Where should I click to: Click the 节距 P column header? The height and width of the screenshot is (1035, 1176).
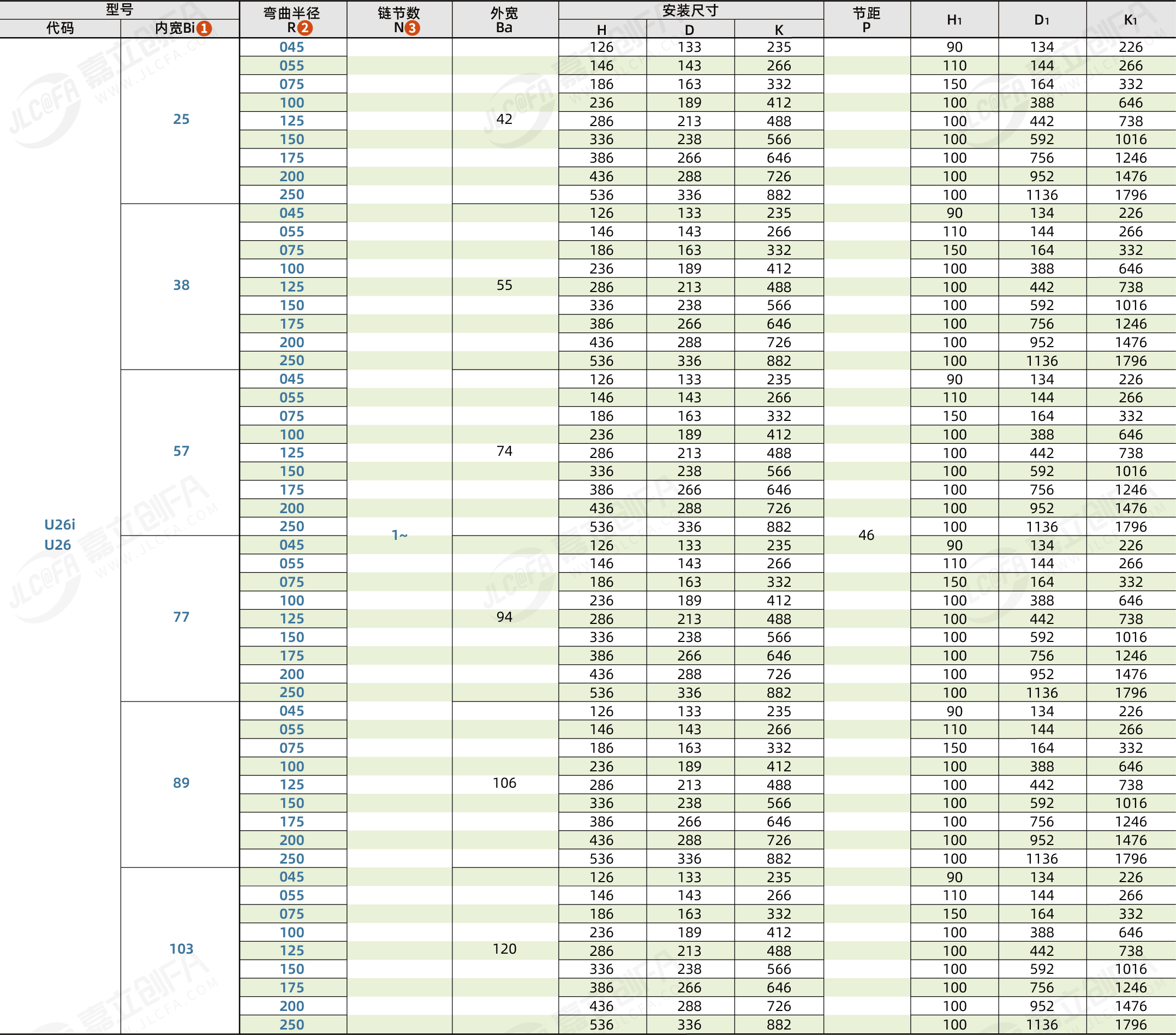866,20
